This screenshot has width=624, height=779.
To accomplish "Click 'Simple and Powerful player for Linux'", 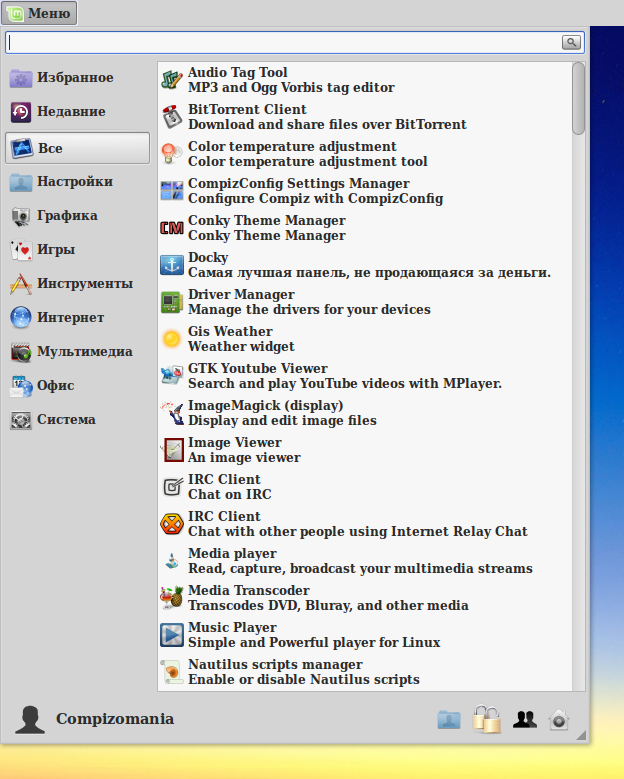I will point(314,642).
